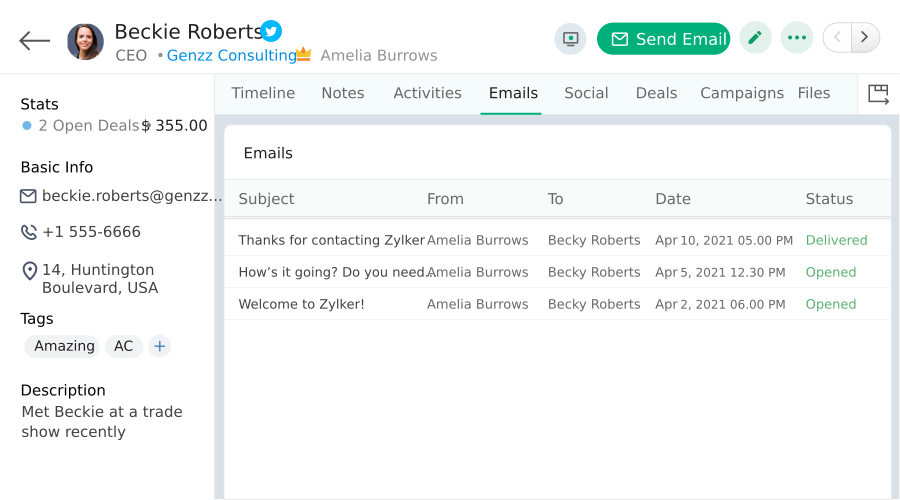Image resolution: width=900 pixels, height=500 pixels.
Task: Click phone number +1 555-6666
Action: tap(91, 232)
